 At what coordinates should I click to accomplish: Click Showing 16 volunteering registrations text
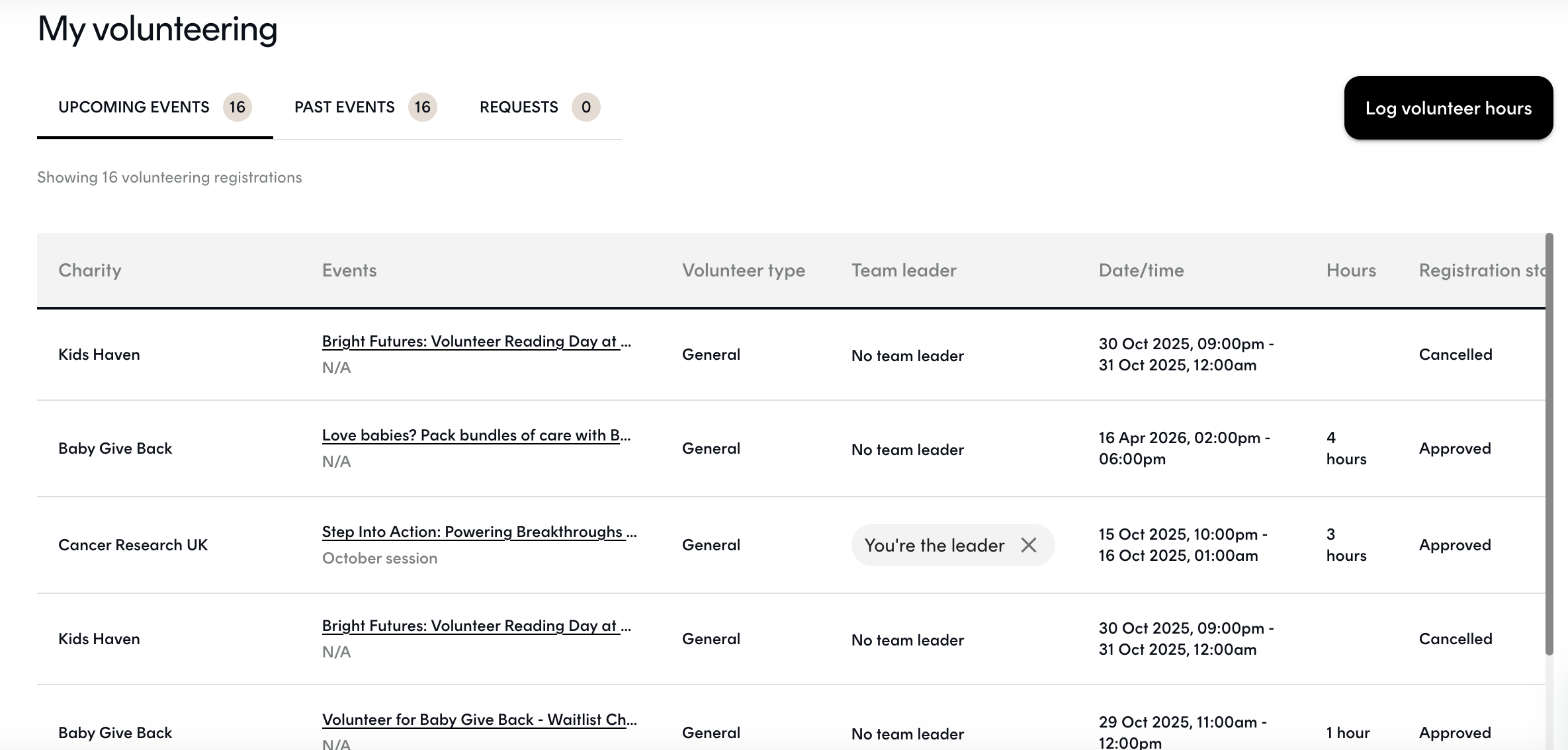(169, 177)
